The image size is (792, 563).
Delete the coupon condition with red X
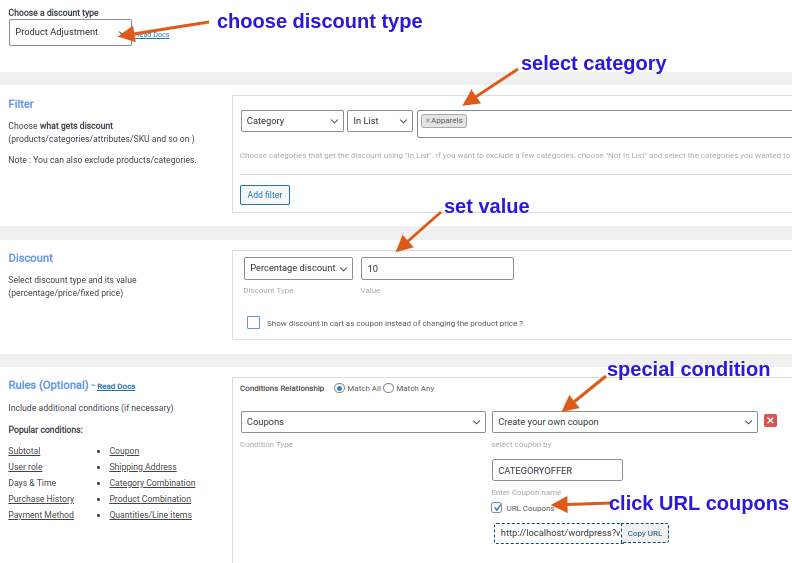(770, 421)
